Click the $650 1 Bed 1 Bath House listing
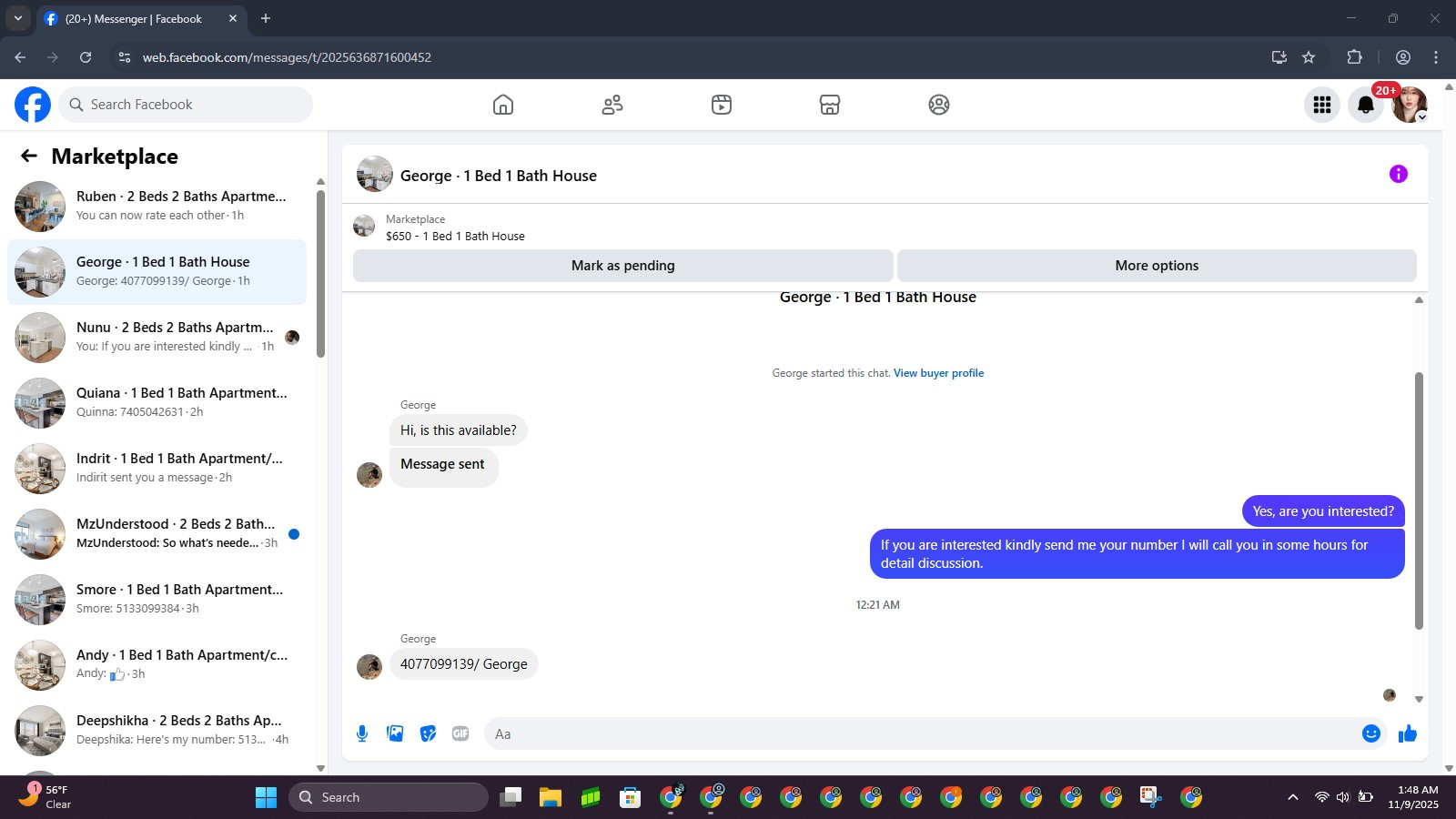This screenshot has width=1456, height=819. (x=455, y=236)
